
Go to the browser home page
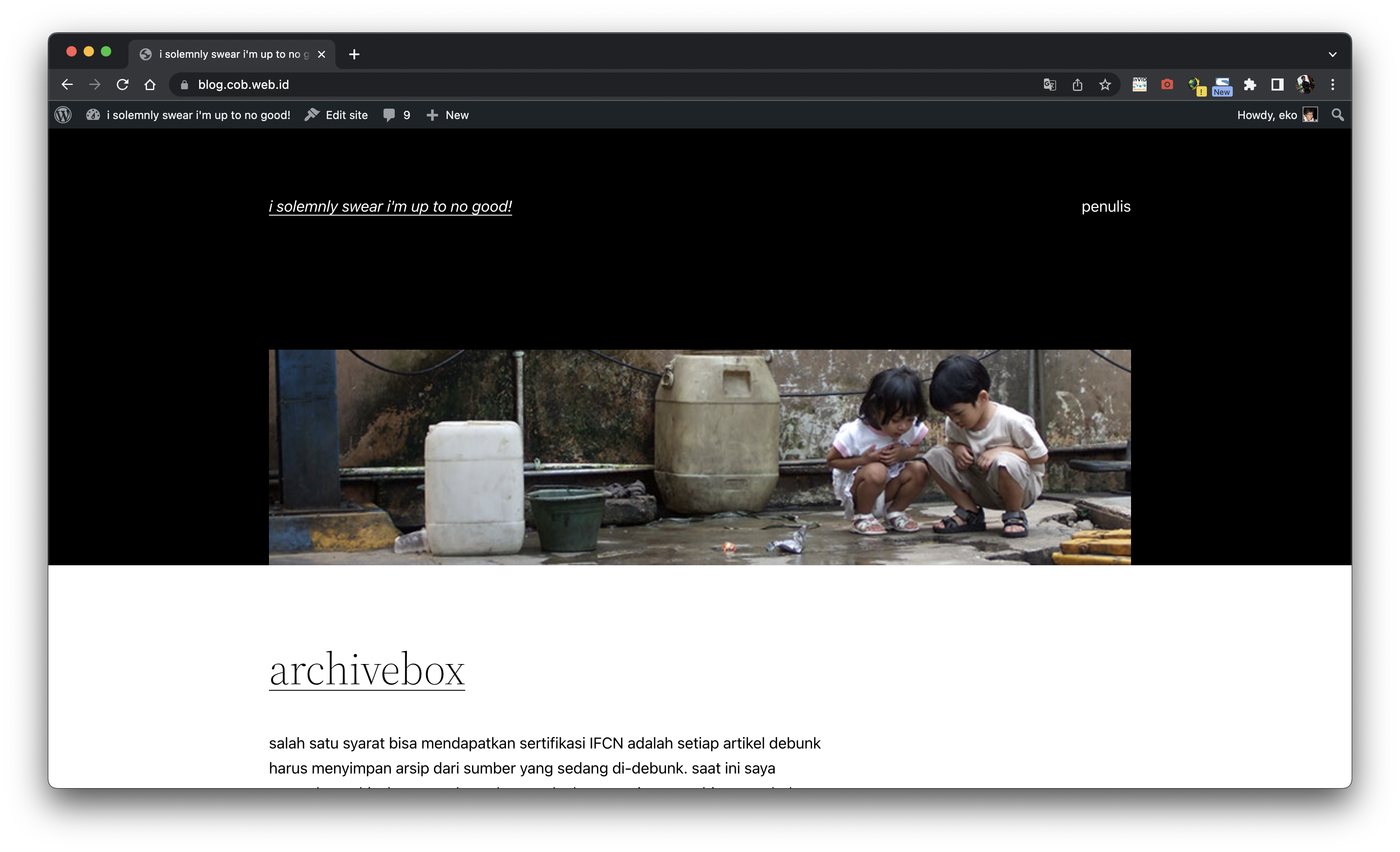[x=150, y=85]
